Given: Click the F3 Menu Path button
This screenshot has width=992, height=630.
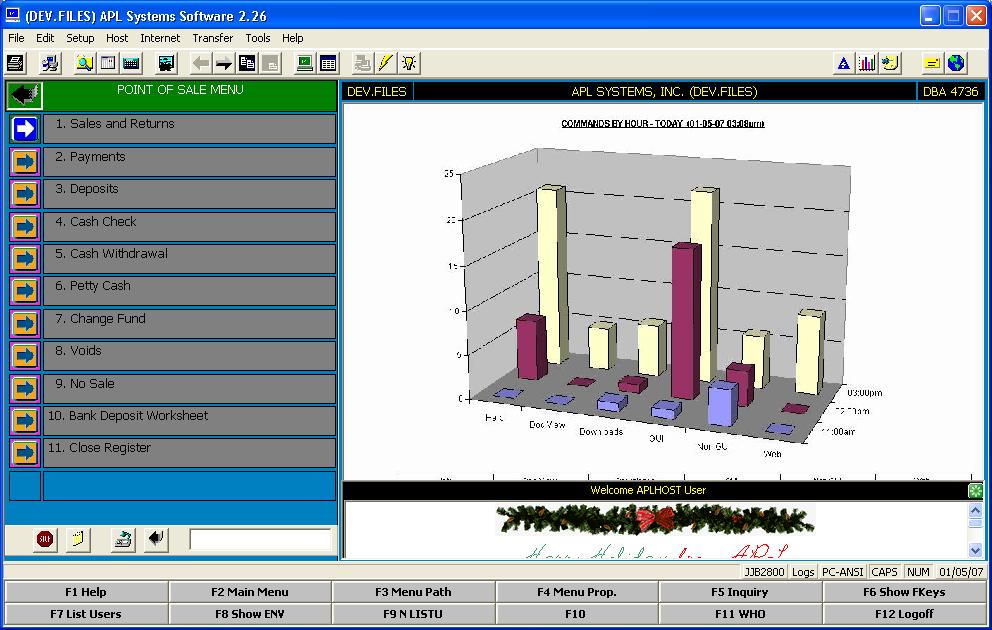Looking at the screenshot, I should point(413,592).
